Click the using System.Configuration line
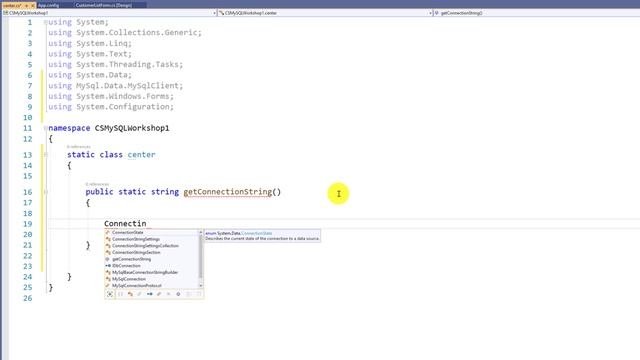Image resolution: width=640 pixels, height=360 pixels. [x=111, y=107]
